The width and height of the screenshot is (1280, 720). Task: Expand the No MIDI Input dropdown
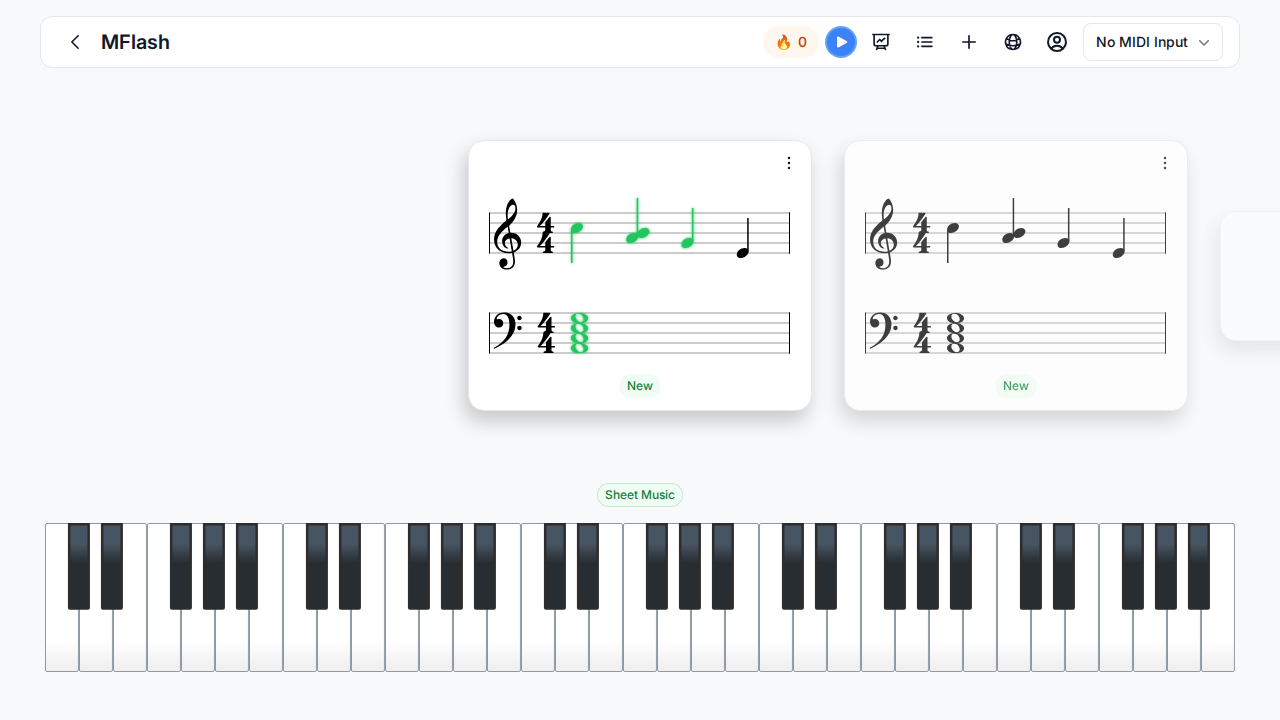[1153, 42]
